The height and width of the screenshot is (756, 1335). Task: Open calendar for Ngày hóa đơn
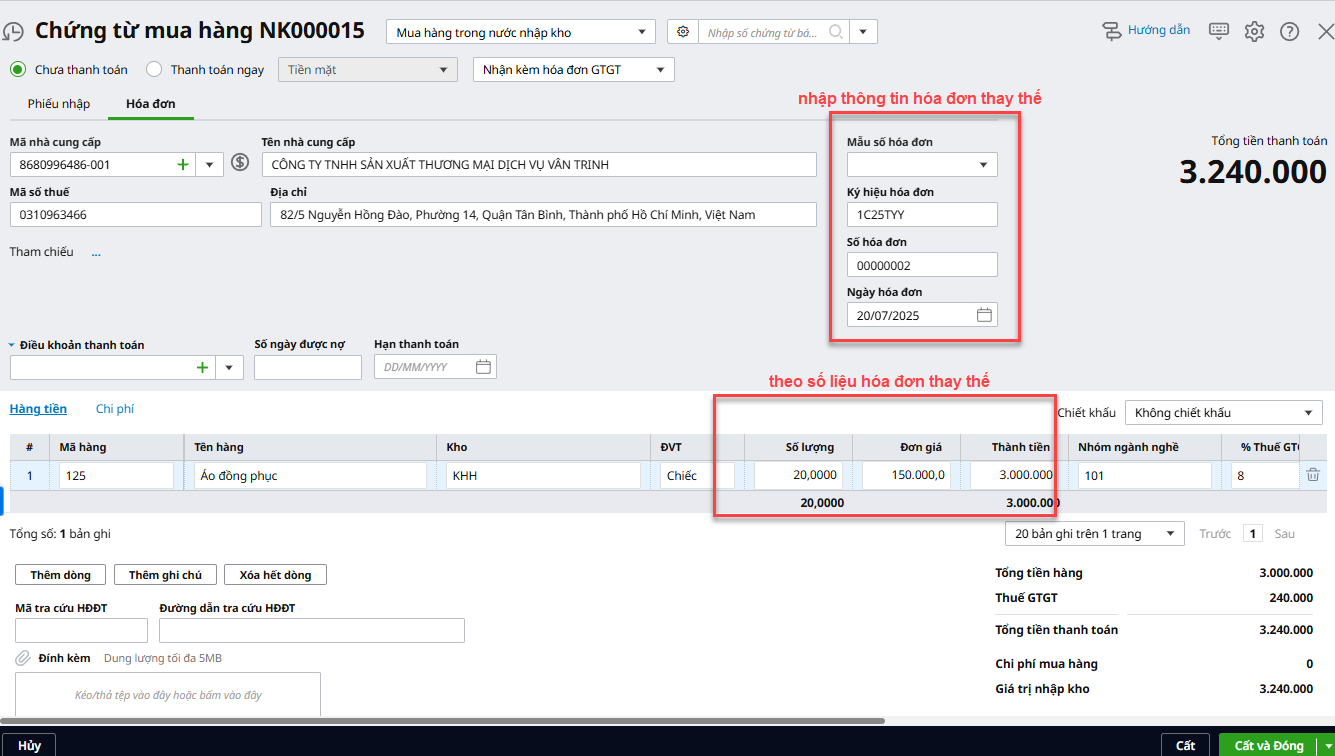pos(984,315)
